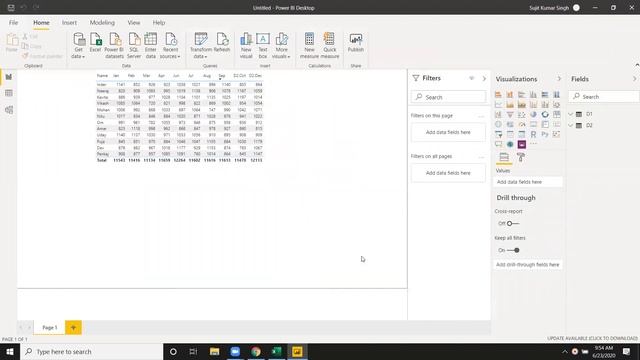Select the Pie chart visual
Screen dimensions: 640x360
click(x=533, y=114)
